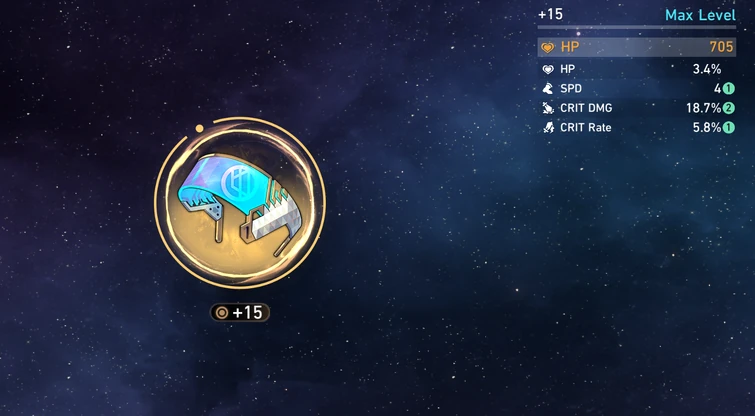Click the CRIT Rate stat icon
This screenshot has height=416, width=755.
(548, 128)
